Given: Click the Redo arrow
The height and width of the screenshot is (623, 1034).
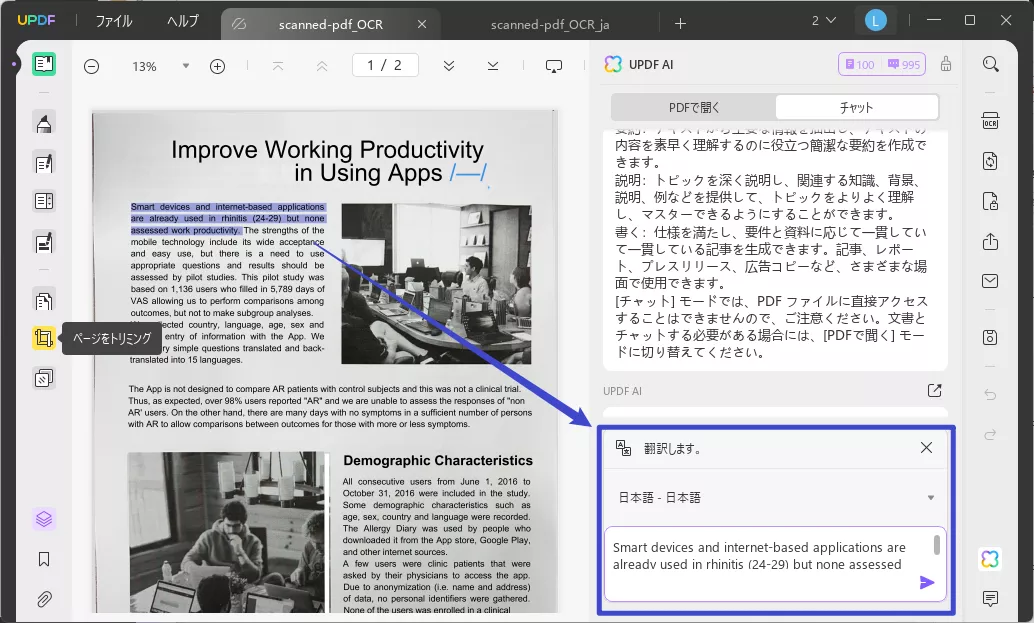Looking at the screenshot, I should pos(990,435).
